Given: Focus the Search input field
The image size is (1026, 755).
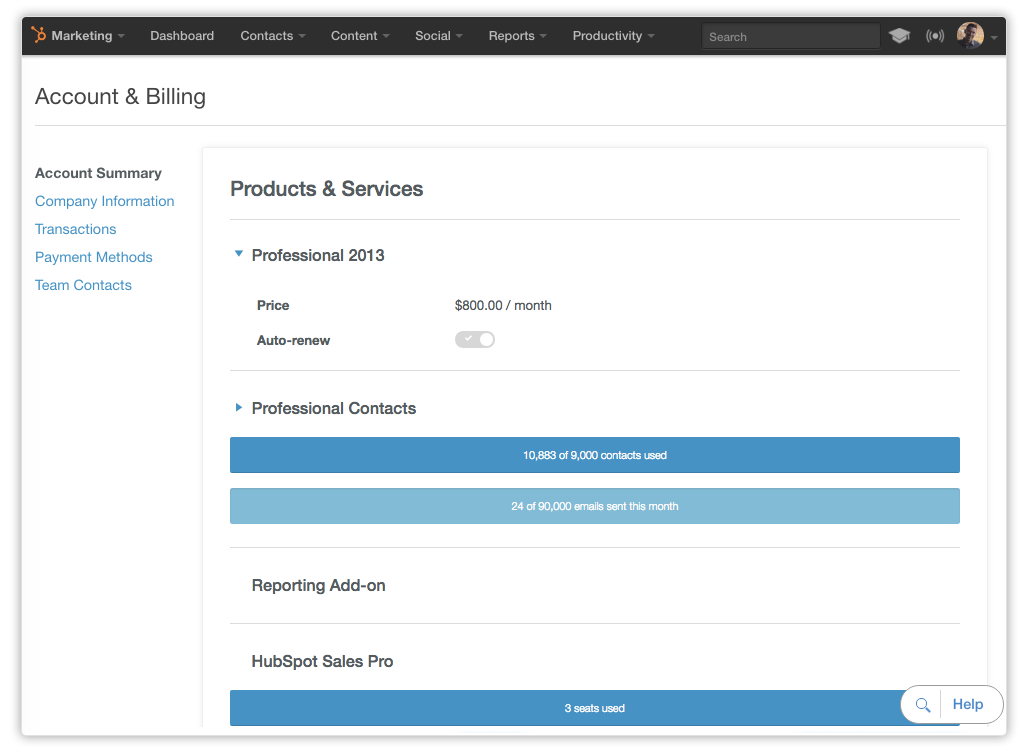Looking at the screenshot, I should 790,37.
